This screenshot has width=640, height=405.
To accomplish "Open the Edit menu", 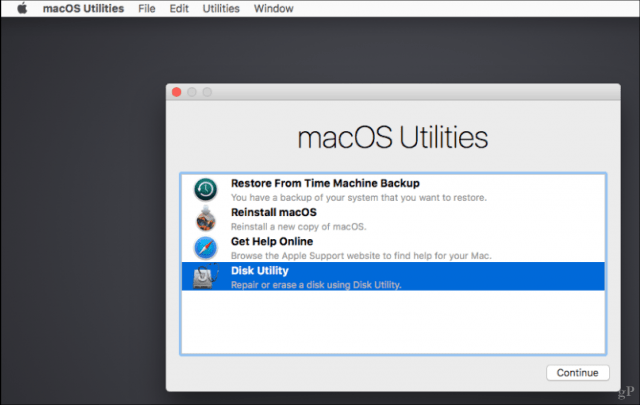I will [179, 9].
